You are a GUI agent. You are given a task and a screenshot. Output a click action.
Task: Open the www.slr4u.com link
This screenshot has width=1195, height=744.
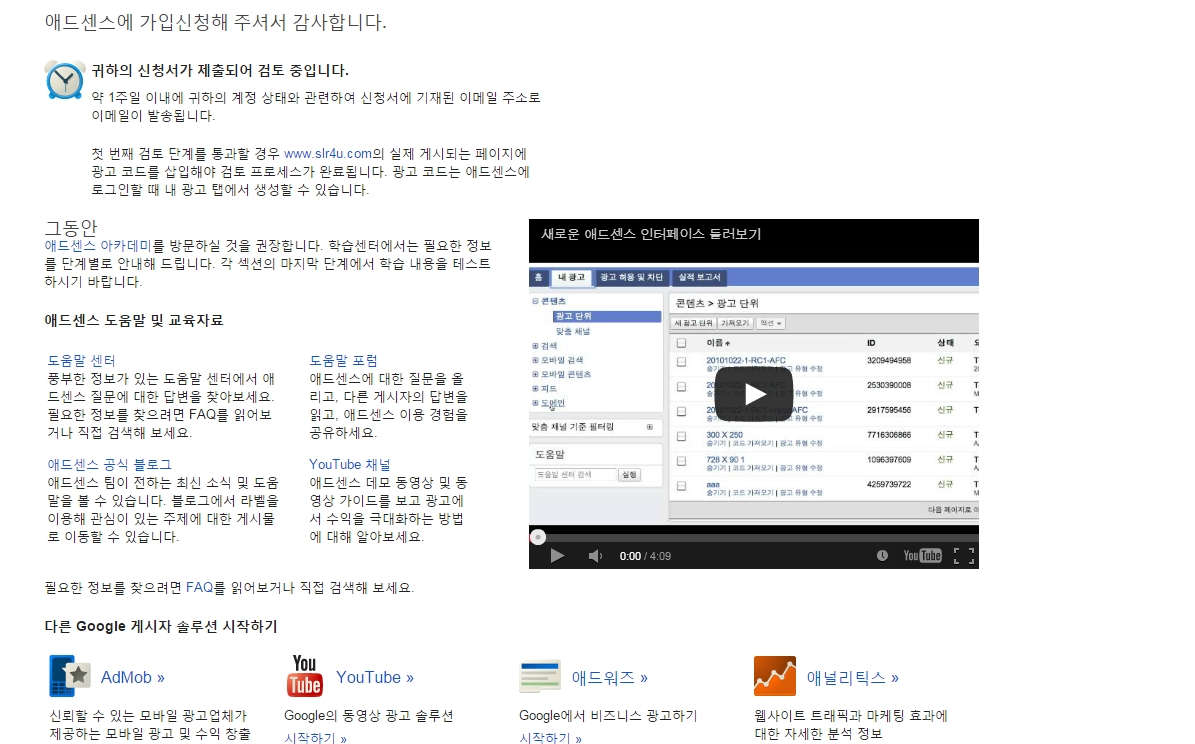pyautogui.click(x=328, y=154)
